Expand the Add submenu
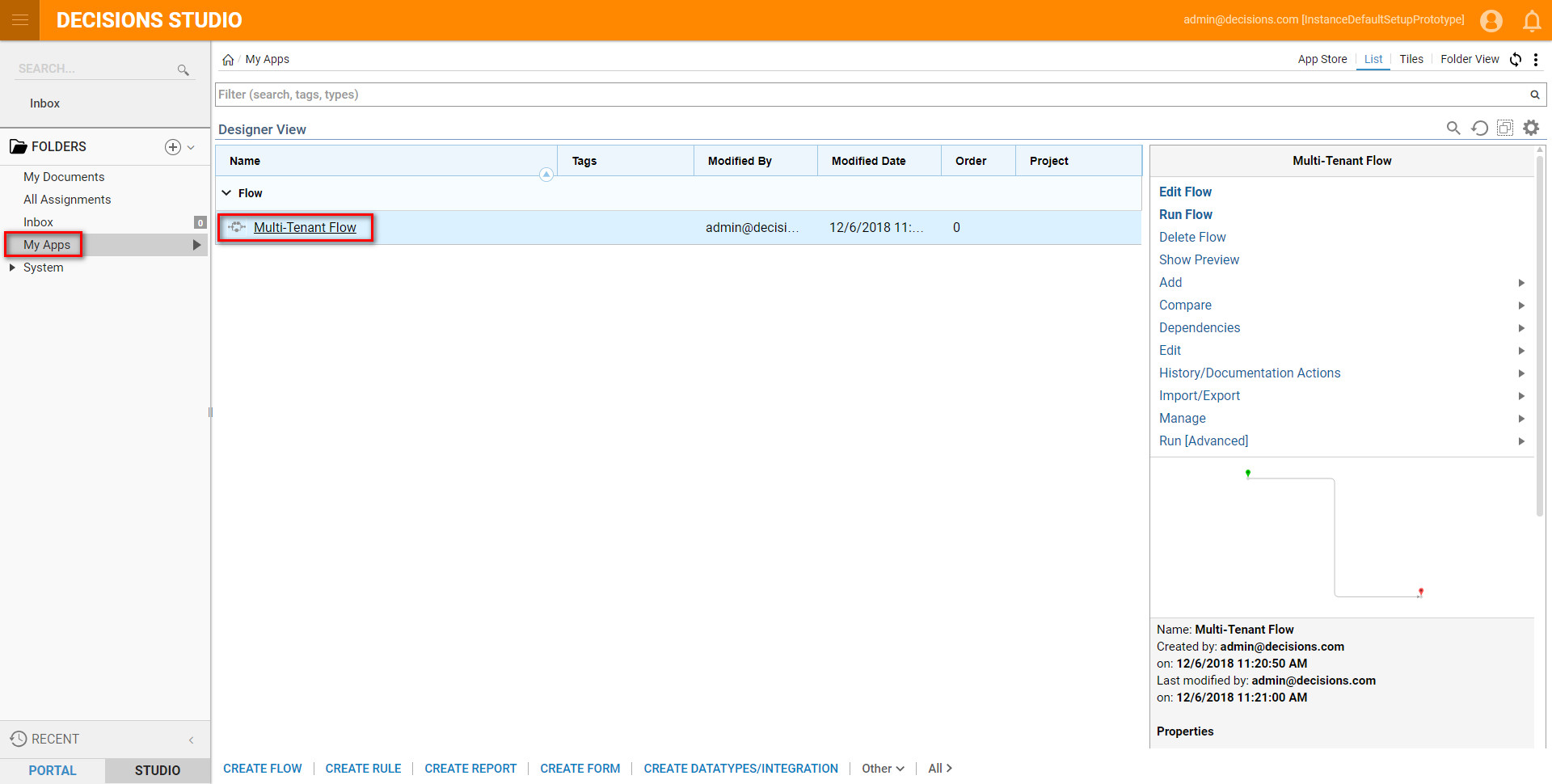The height and width of the screenshot is (784, 1552). point(1521,283)
